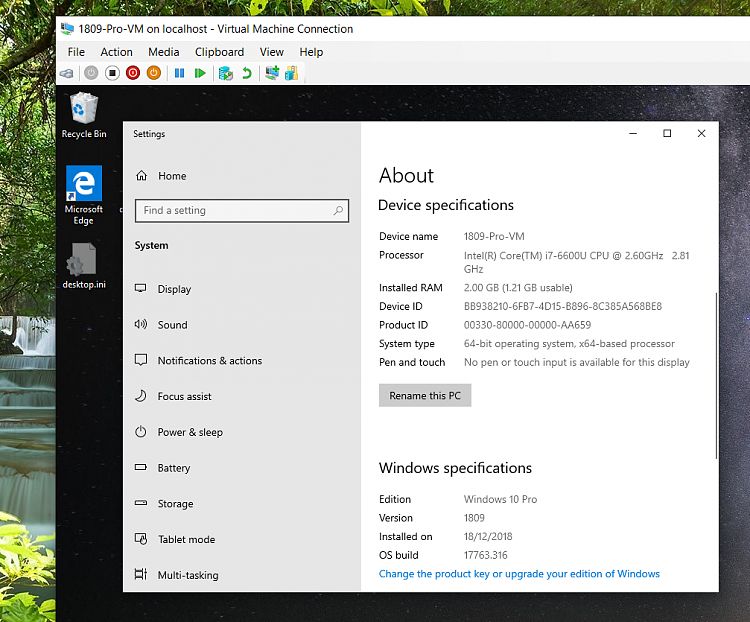Open the File menu

[x=76, y=52]
